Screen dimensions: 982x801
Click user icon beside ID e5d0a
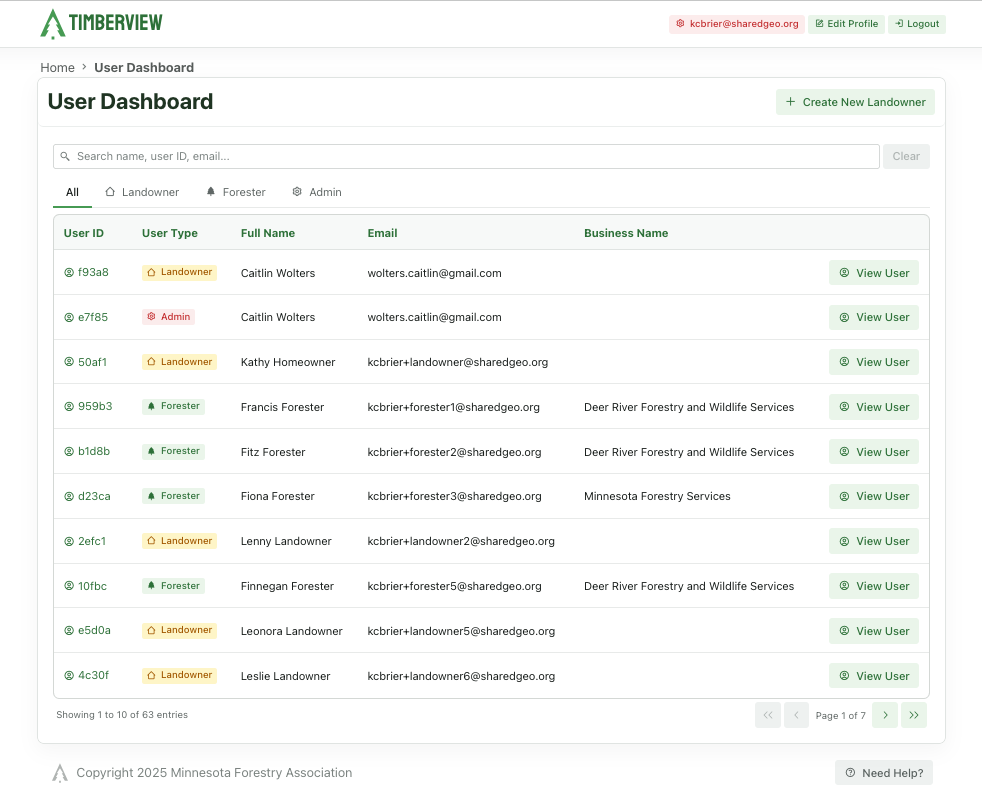coord(69,631)
